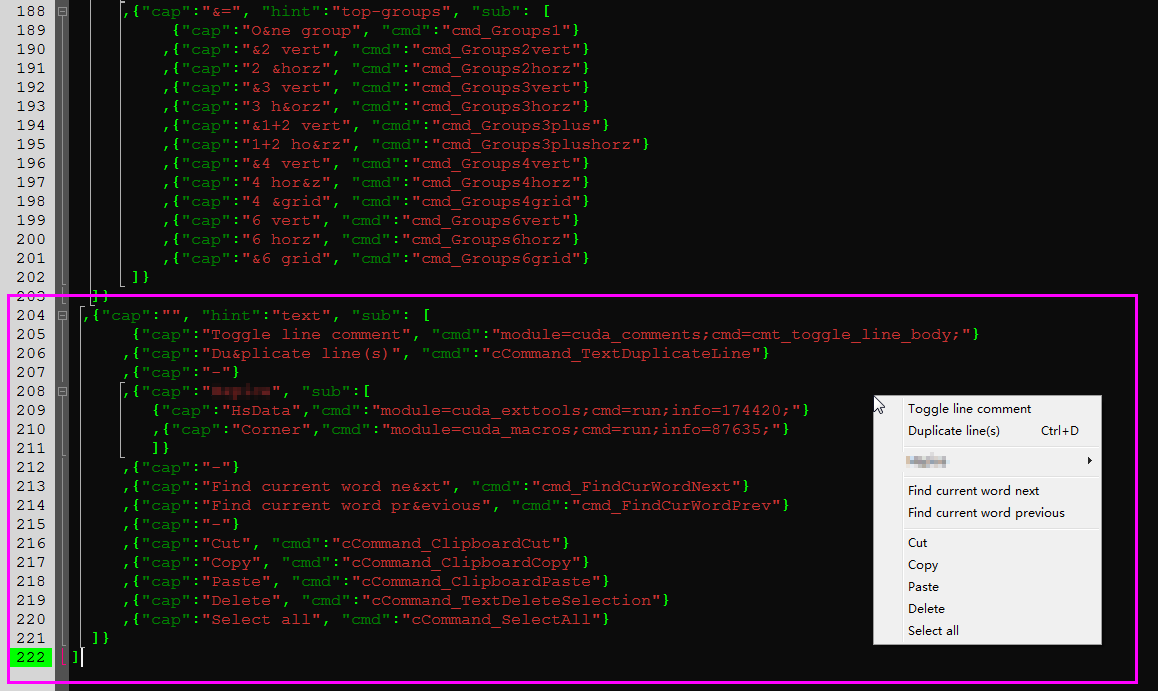Click the cCommand_TextDuplicateLine string in code
This screenshot has height=691, width=1158.
pyautogui.click(x=622, y=354)
